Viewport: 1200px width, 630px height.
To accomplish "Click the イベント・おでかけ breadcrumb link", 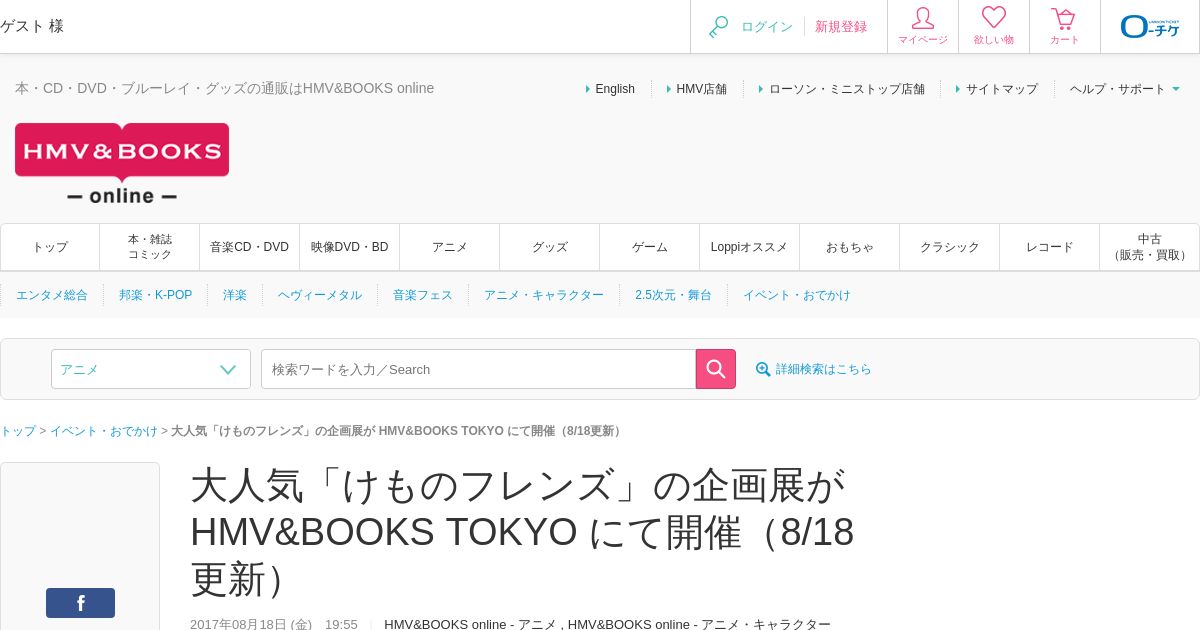I will tap(104, 431).
